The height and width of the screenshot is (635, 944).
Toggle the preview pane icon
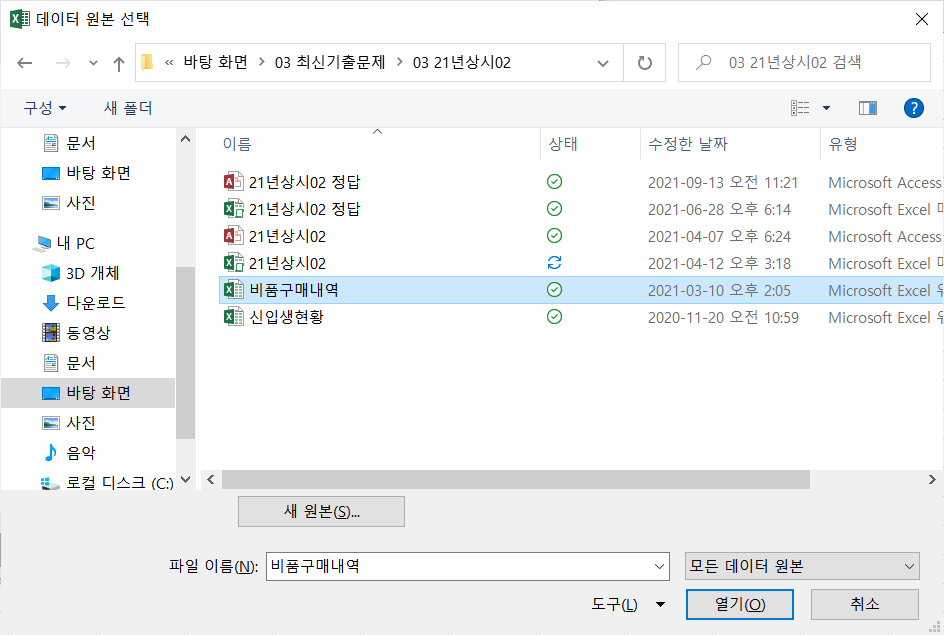[x=867, y=108]
